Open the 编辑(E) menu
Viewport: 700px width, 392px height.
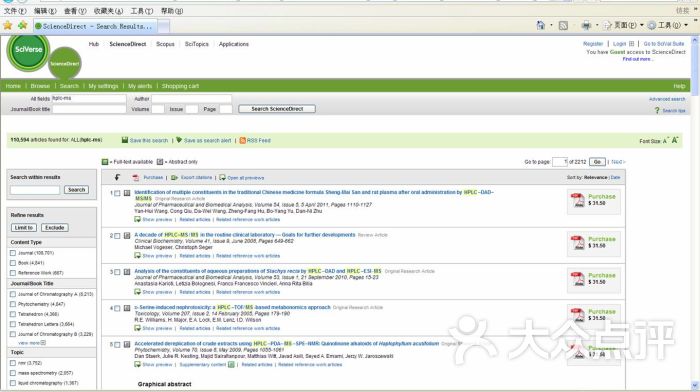45,11
